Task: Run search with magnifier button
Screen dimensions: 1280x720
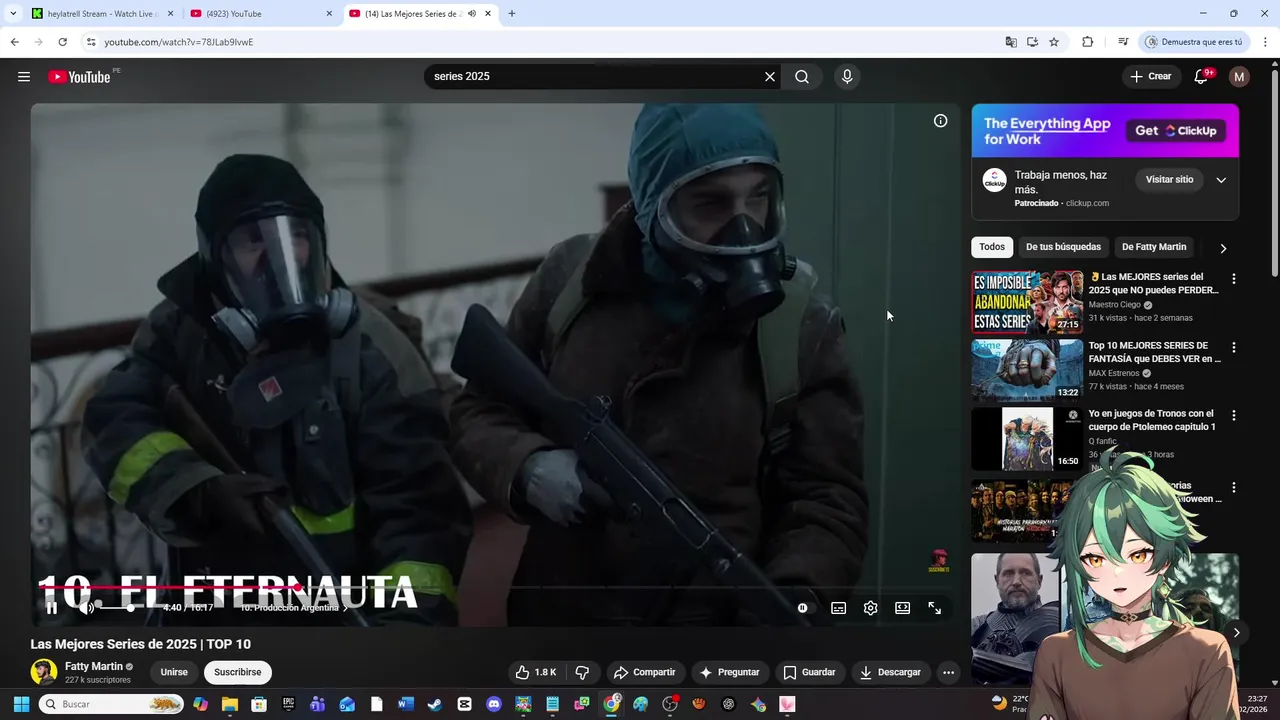Action: [802, 77]
